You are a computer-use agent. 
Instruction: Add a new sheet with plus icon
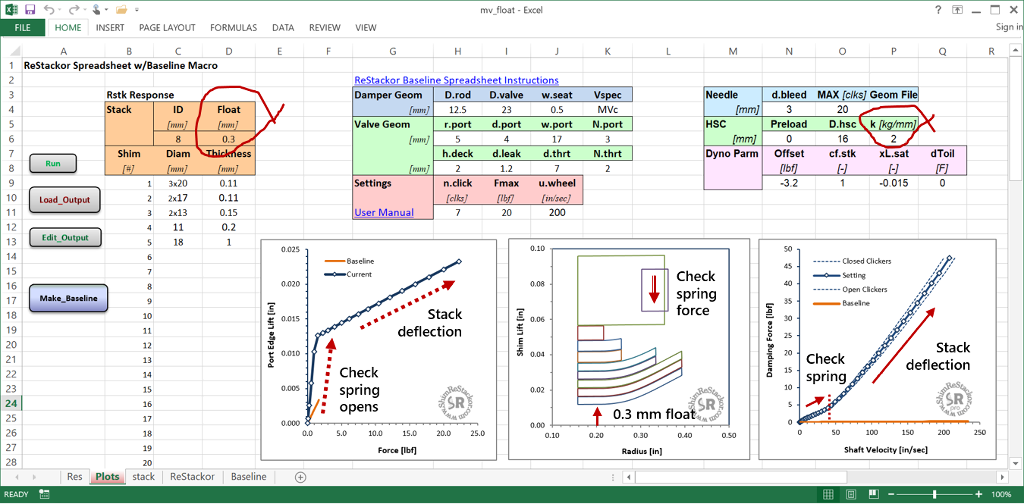300,477
